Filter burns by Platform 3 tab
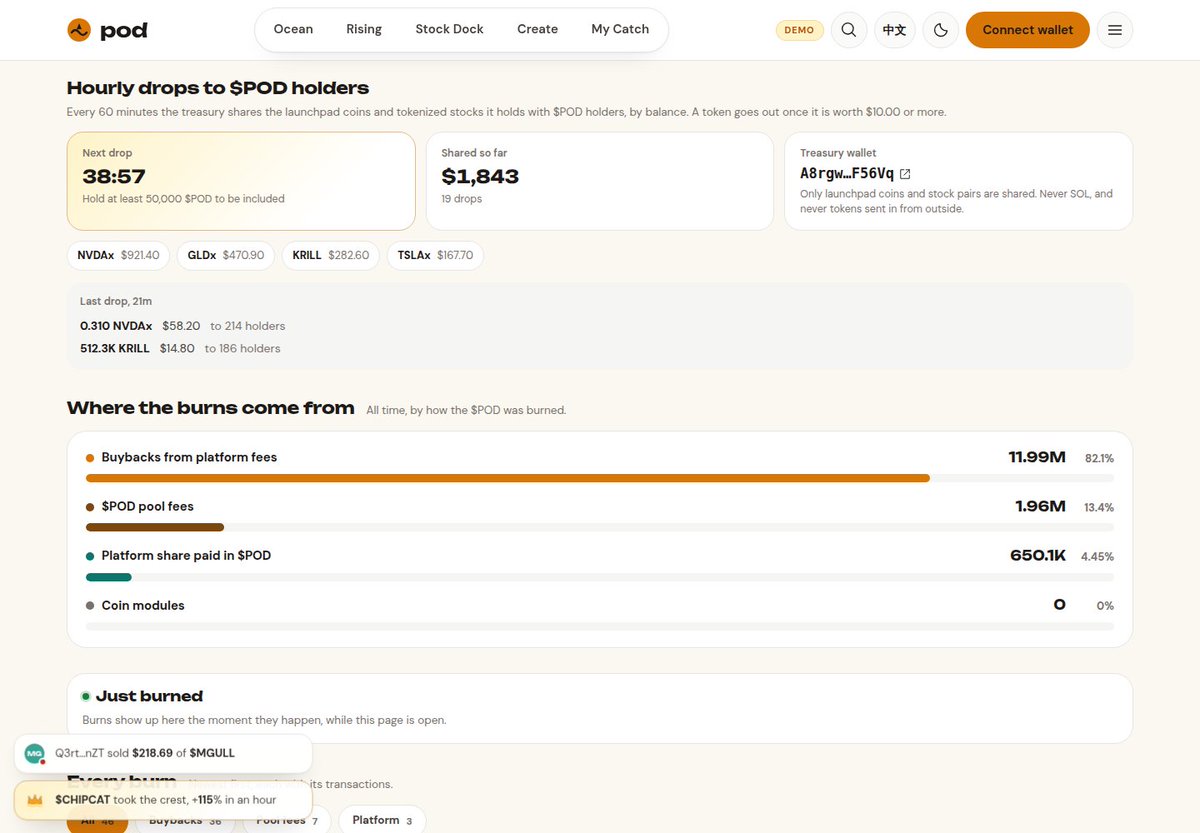 (x=382, y=820)
